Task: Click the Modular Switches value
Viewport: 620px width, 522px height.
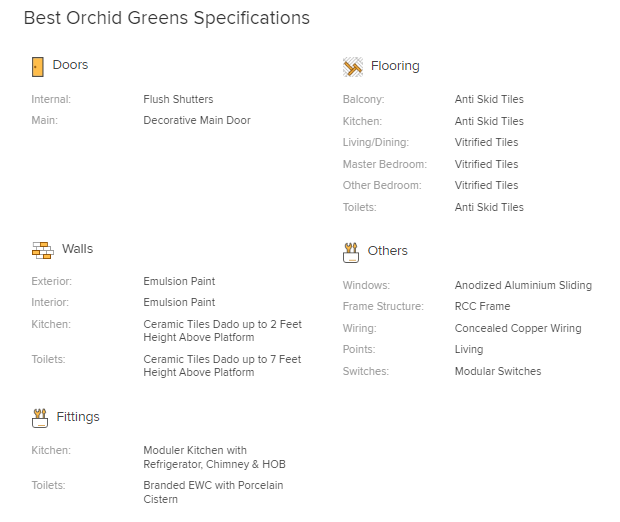Action: (498, 371)
